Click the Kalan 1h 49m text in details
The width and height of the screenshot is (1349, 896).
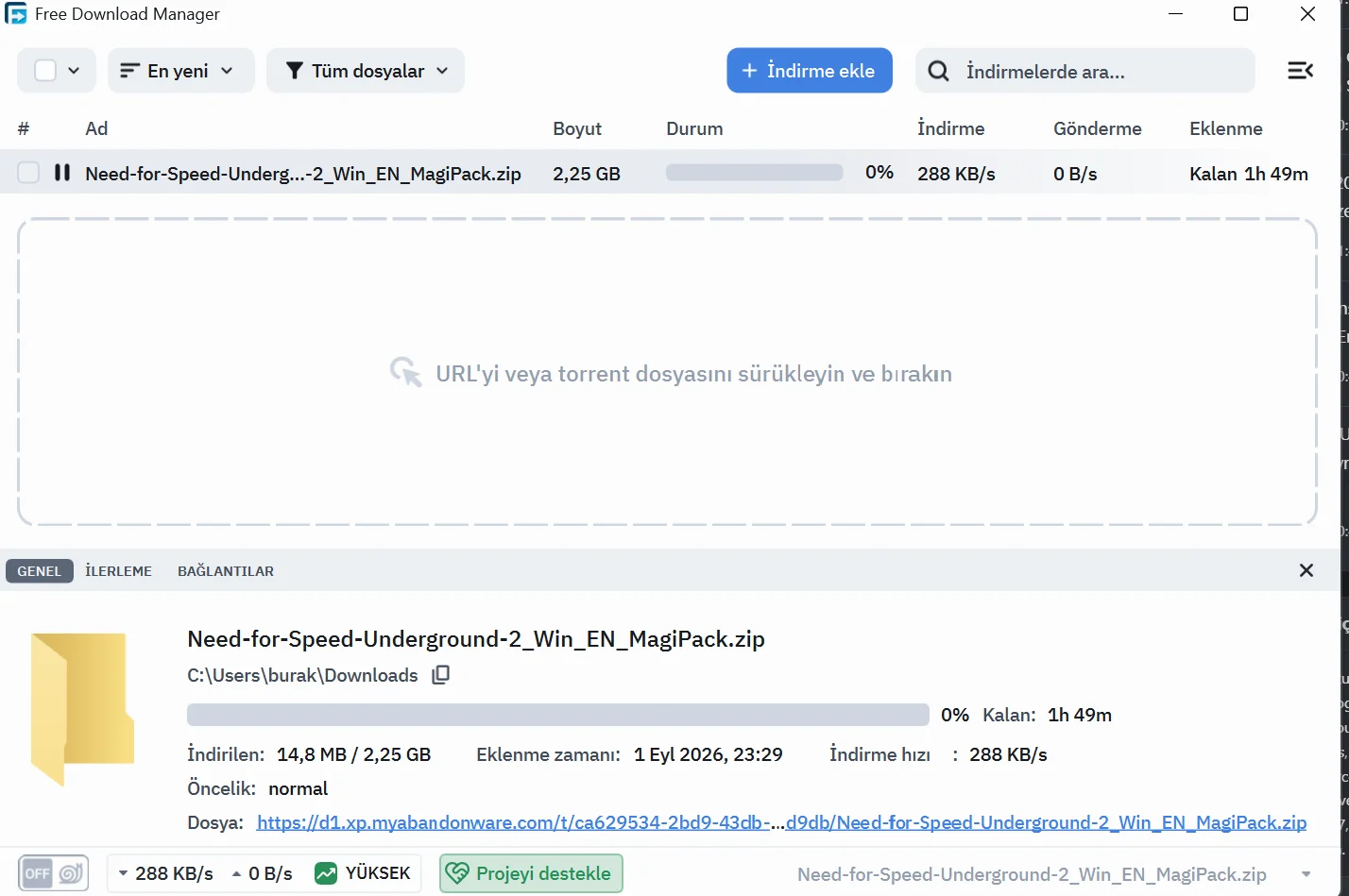pyautogui.click(x=1047, y=715)
